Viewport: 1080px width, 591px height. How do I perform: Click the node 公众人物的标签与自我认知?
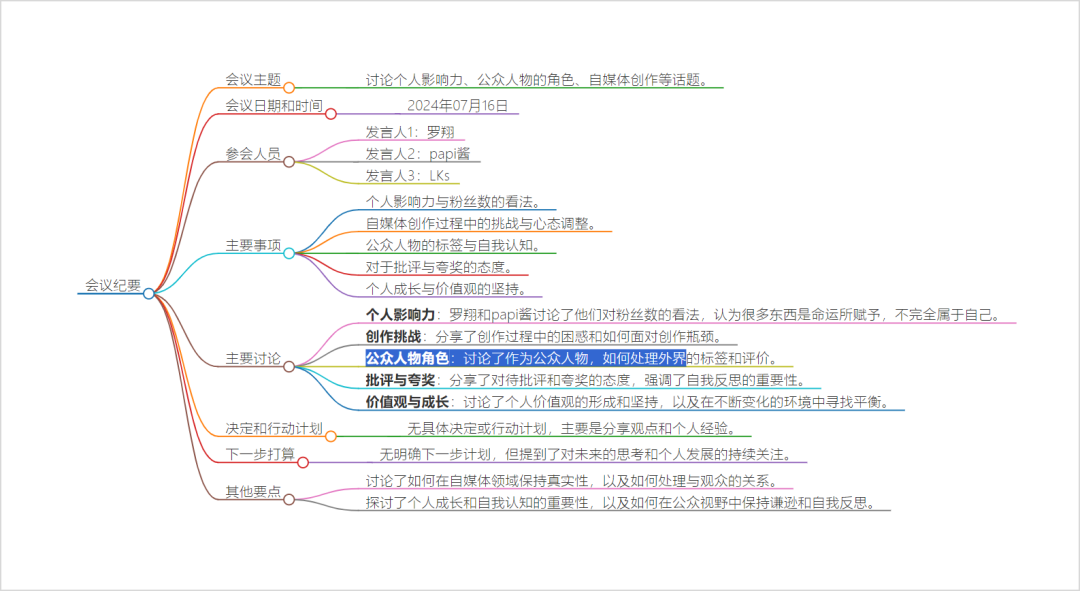[x=455, y=245]
